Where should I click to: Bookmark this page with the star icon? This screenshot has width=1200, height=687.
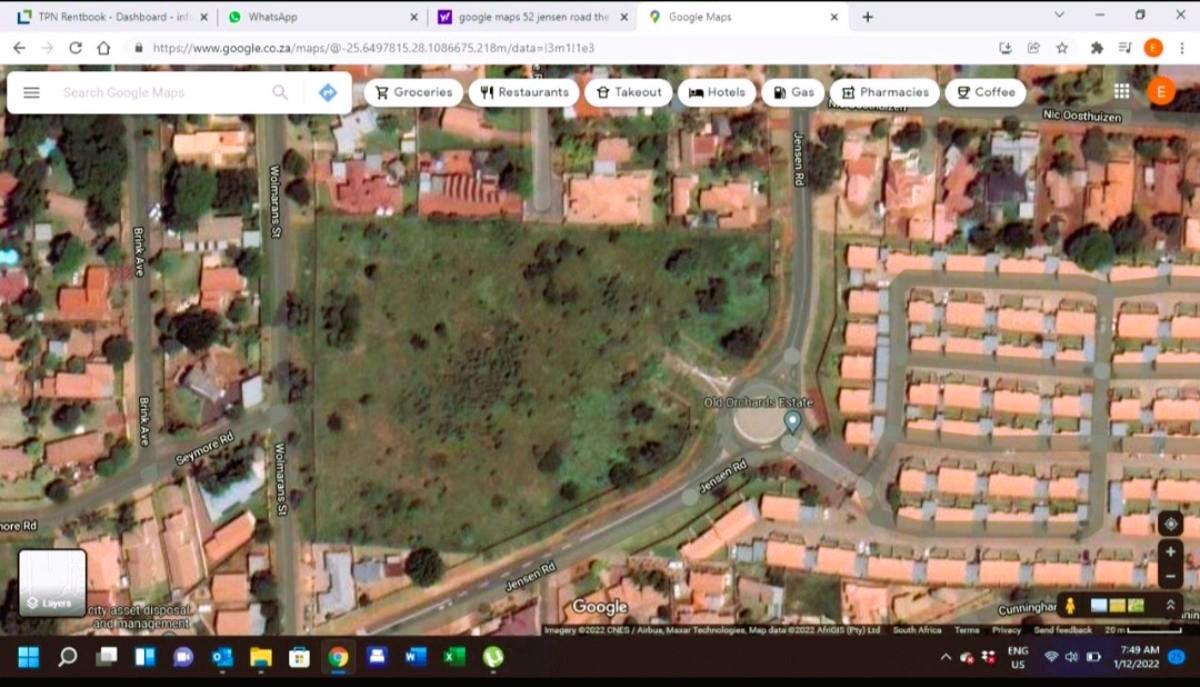[1062, 48]
